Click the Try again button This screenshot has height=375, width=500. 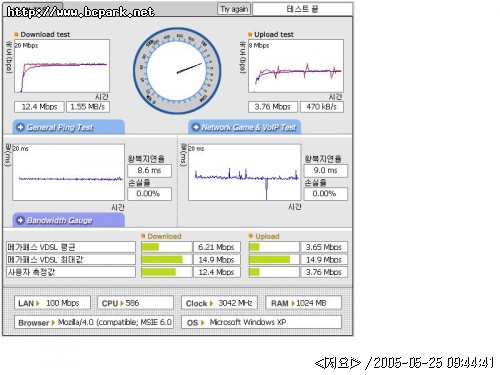[x=234, y=9]
